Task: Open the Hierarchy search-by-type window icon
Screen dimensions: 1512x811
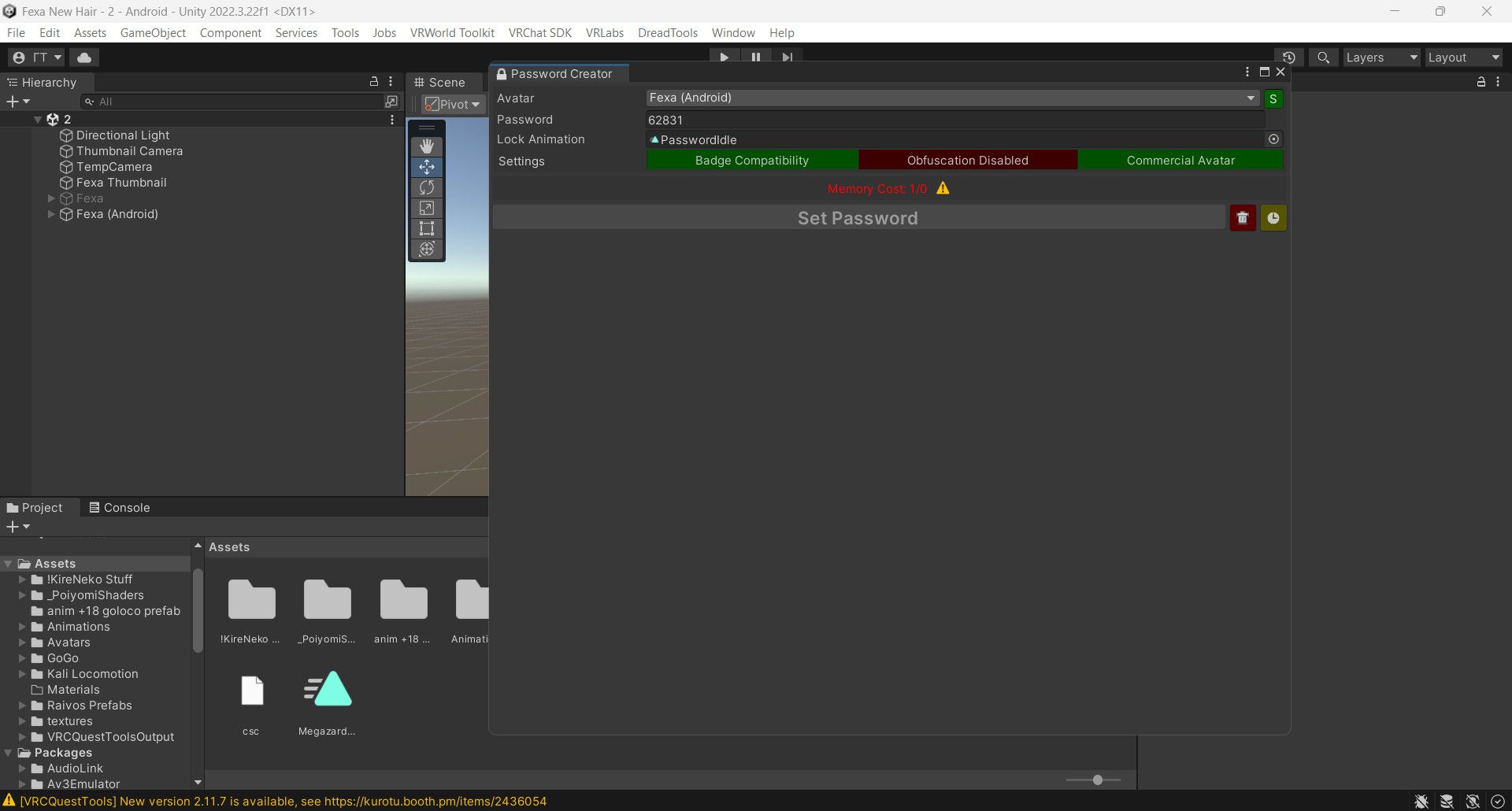Action: 391,102
